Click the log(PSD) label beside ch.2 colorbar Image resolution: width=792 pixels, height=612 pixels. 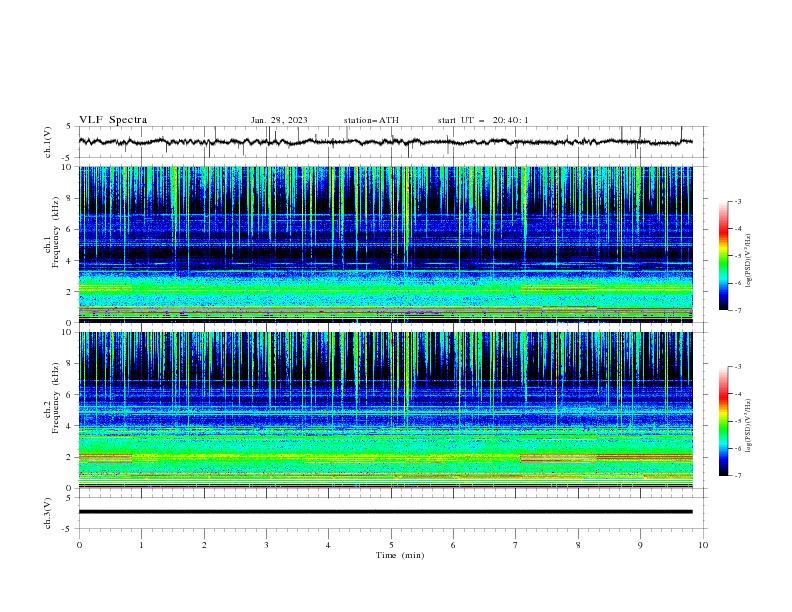click(x=748, y=425)
